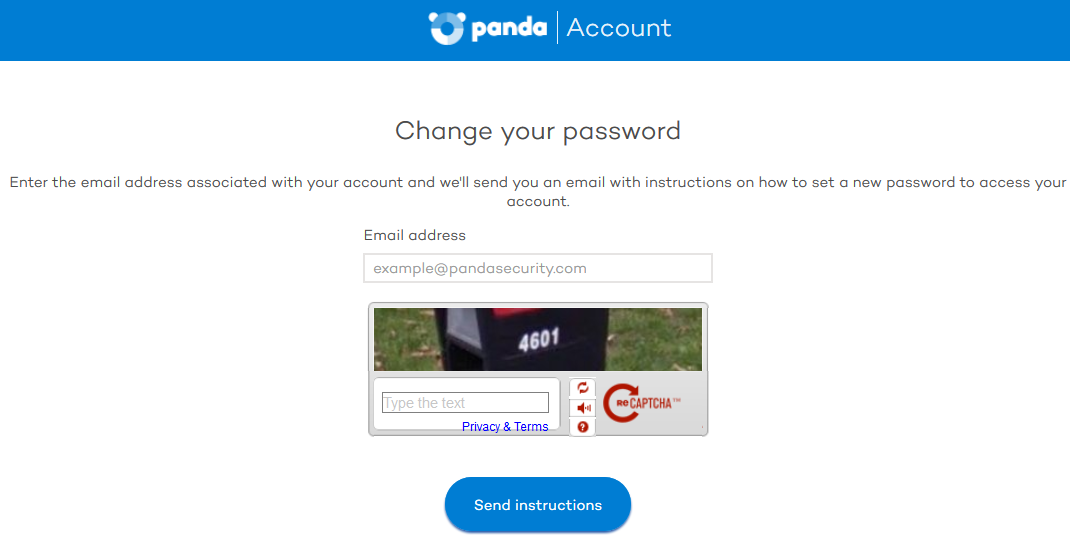1070x550 pixels.
Task: Open CAPTCHA help via the question mark icon
Action: pyautogui.click(x=583, y=426)
